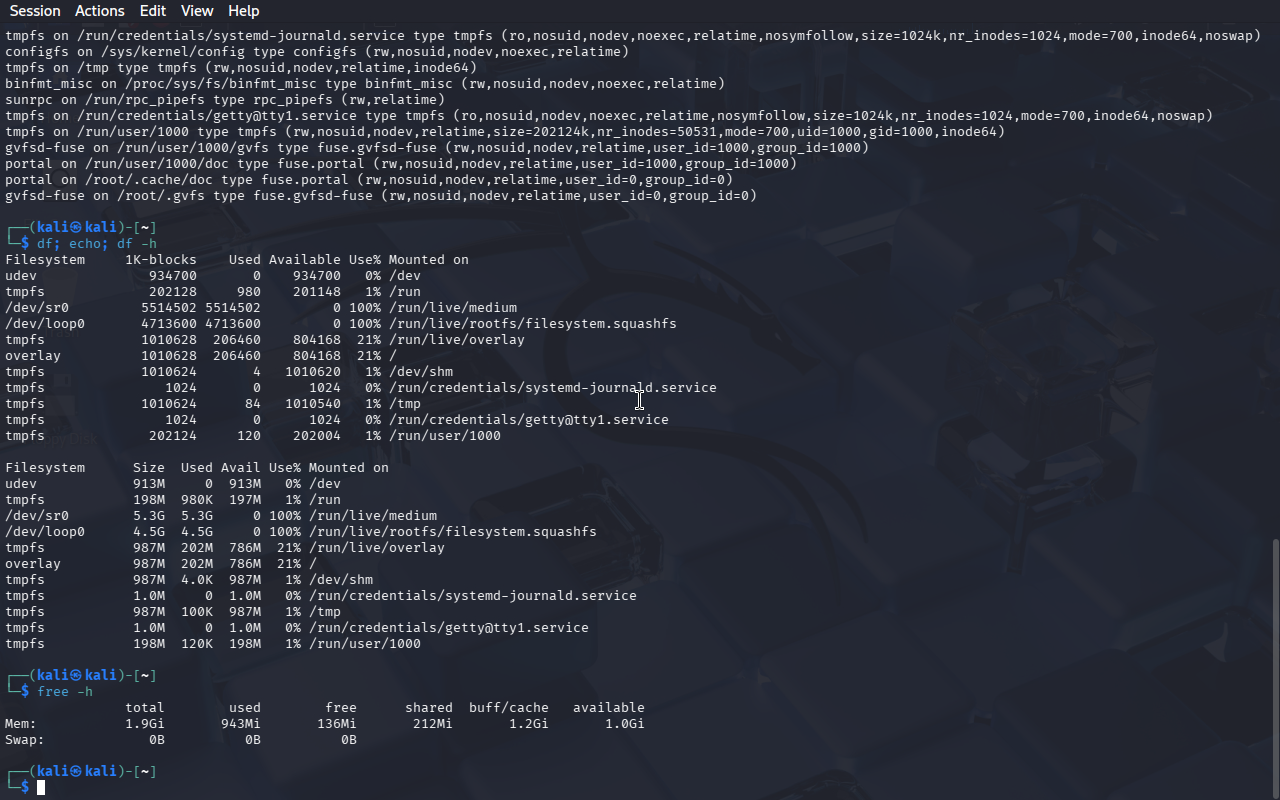
Task: Click the terminal's vertical scrollbar thumb
Action: 1274,668
